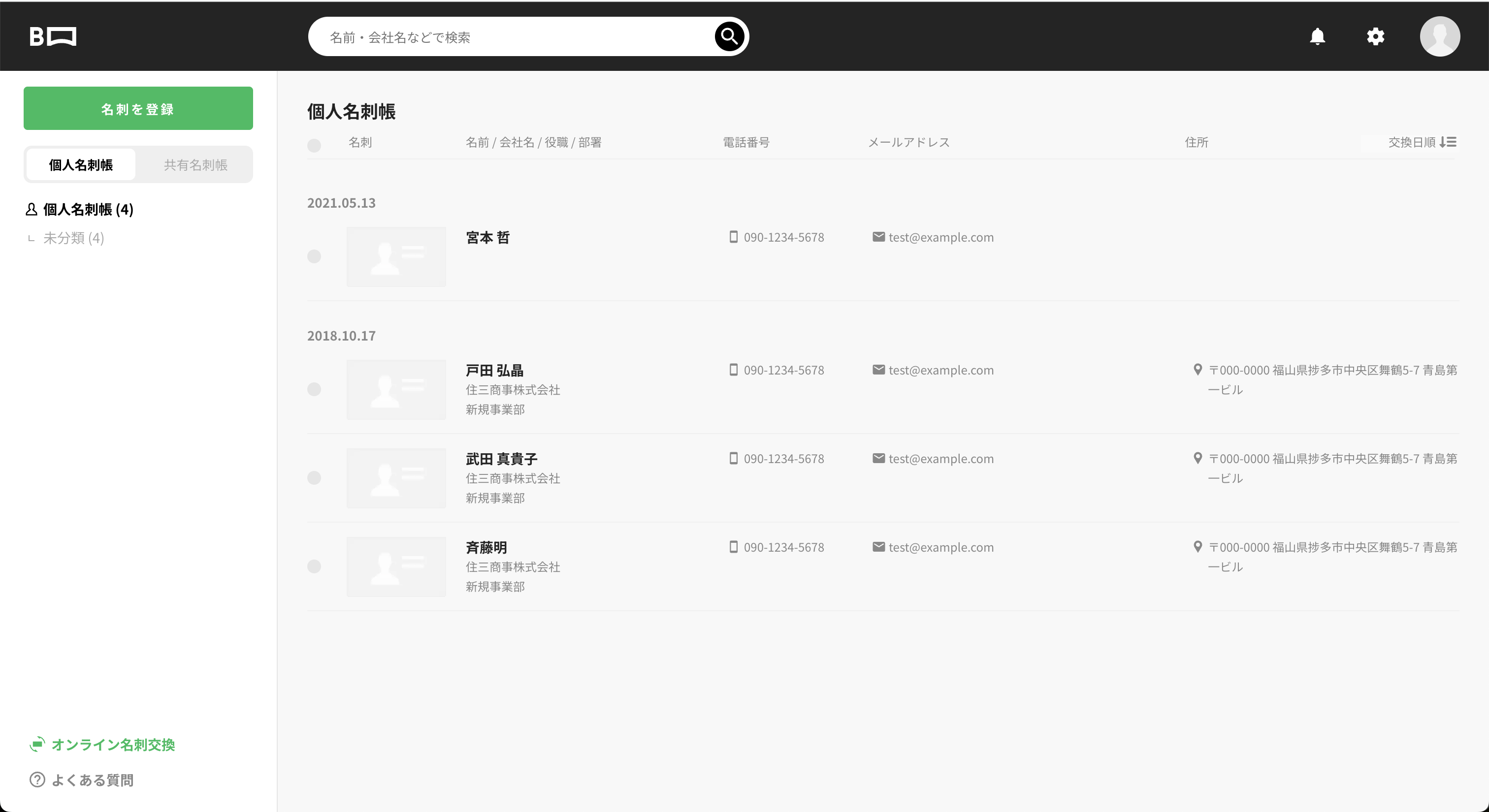Viewport: 1489px width, 812px height.
Task: Click the phone icon beside 宮本 哲's number
Action: coord(733,237)
